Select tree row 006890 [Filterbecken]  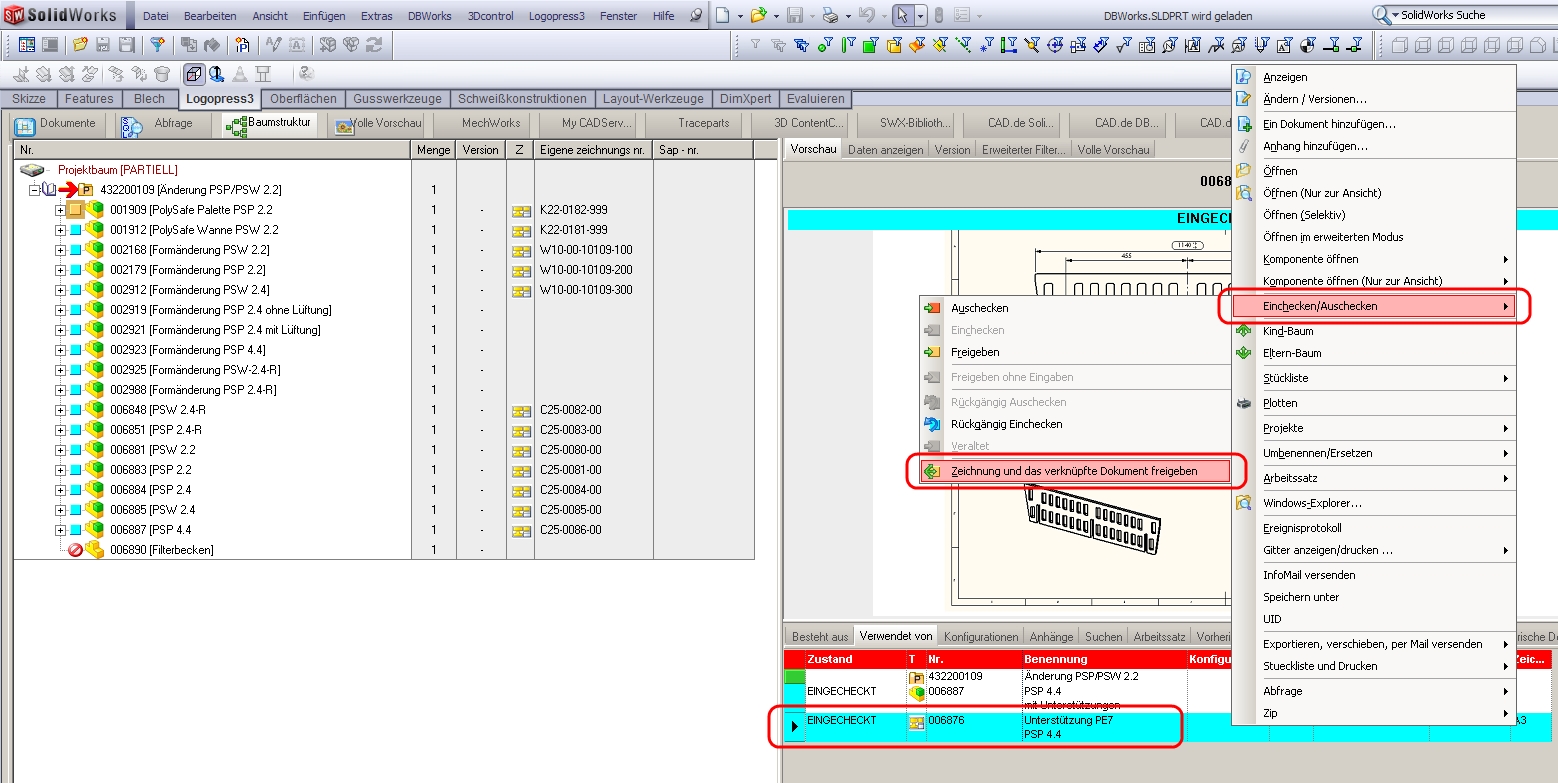click(x=161, y=550)
